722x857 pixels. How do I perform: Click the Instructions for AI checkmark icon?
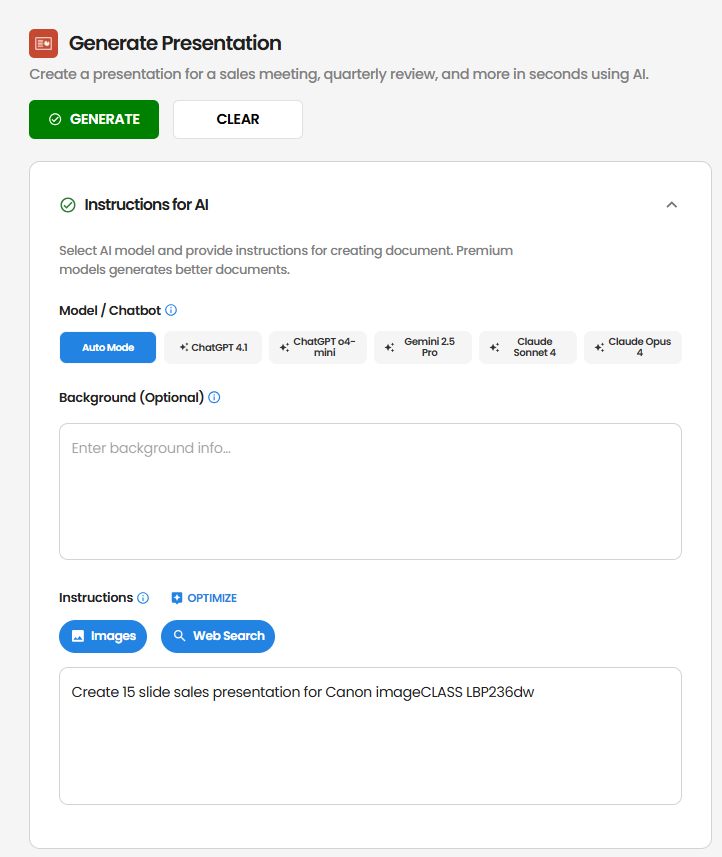click(x=67, y=204)
